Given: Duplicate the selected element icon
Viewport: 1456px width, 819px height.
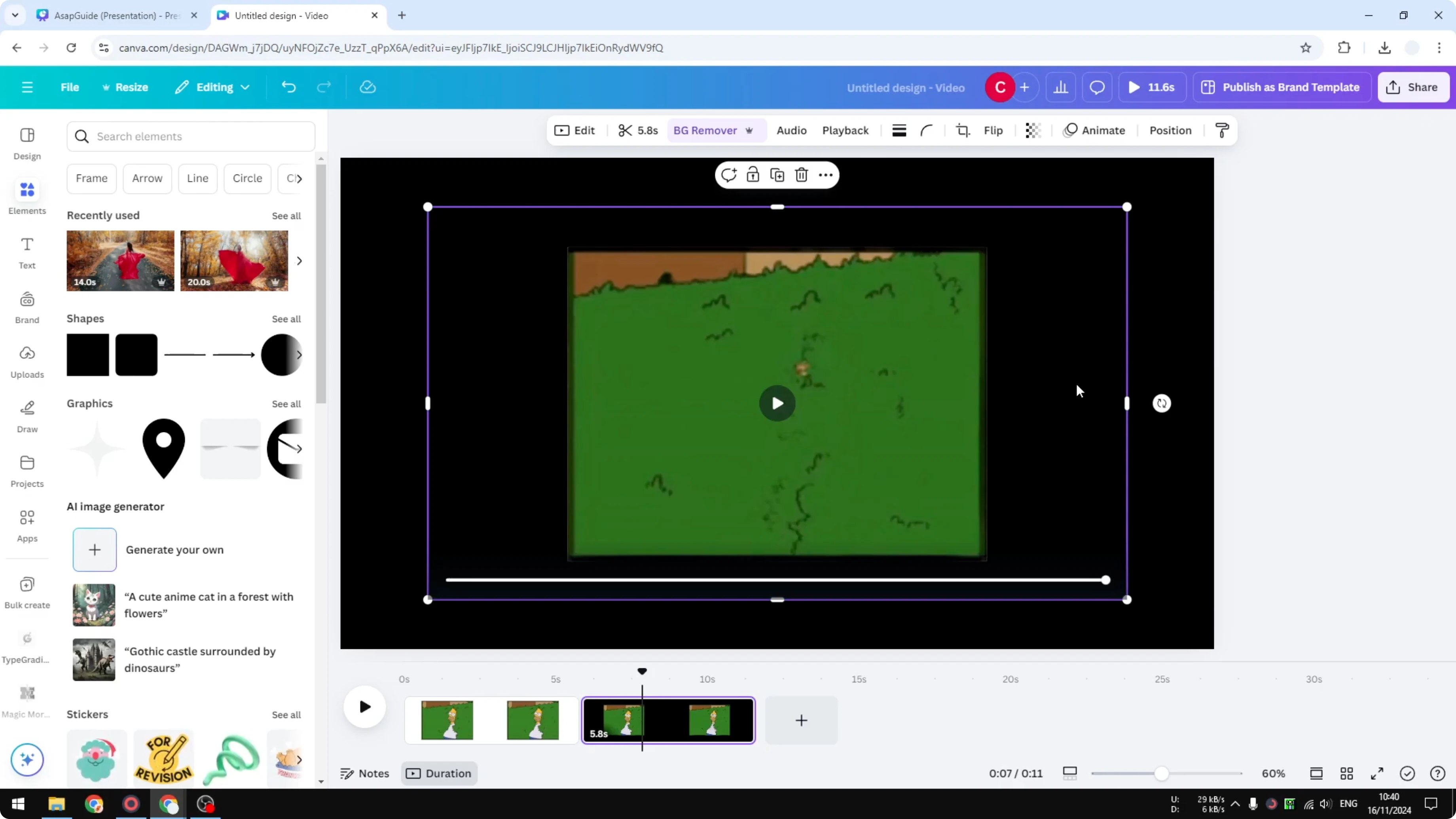Looking at the screenshot, I should click(x=777, y=175).
